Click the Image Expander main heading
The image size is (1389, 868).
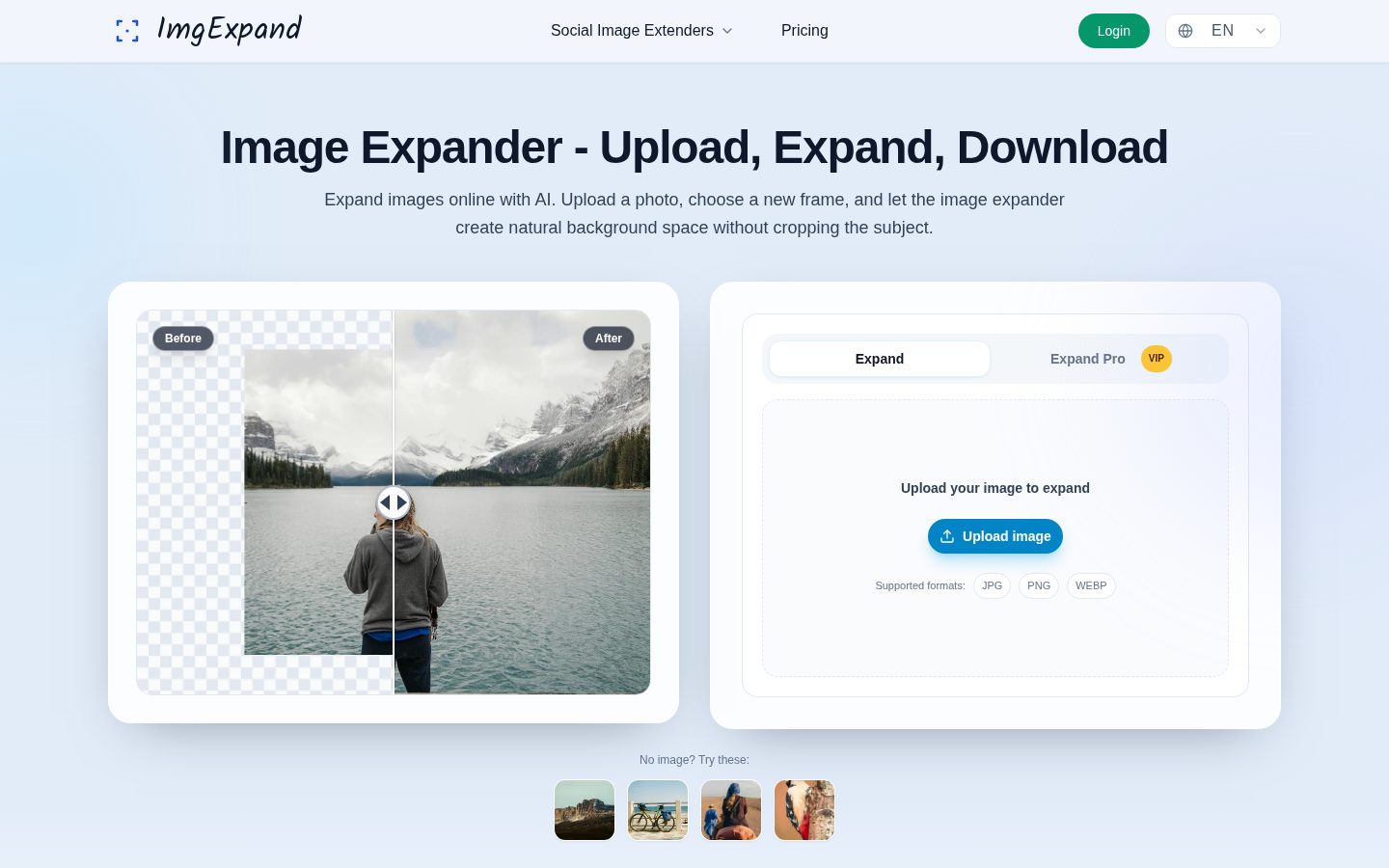(694, 148)
